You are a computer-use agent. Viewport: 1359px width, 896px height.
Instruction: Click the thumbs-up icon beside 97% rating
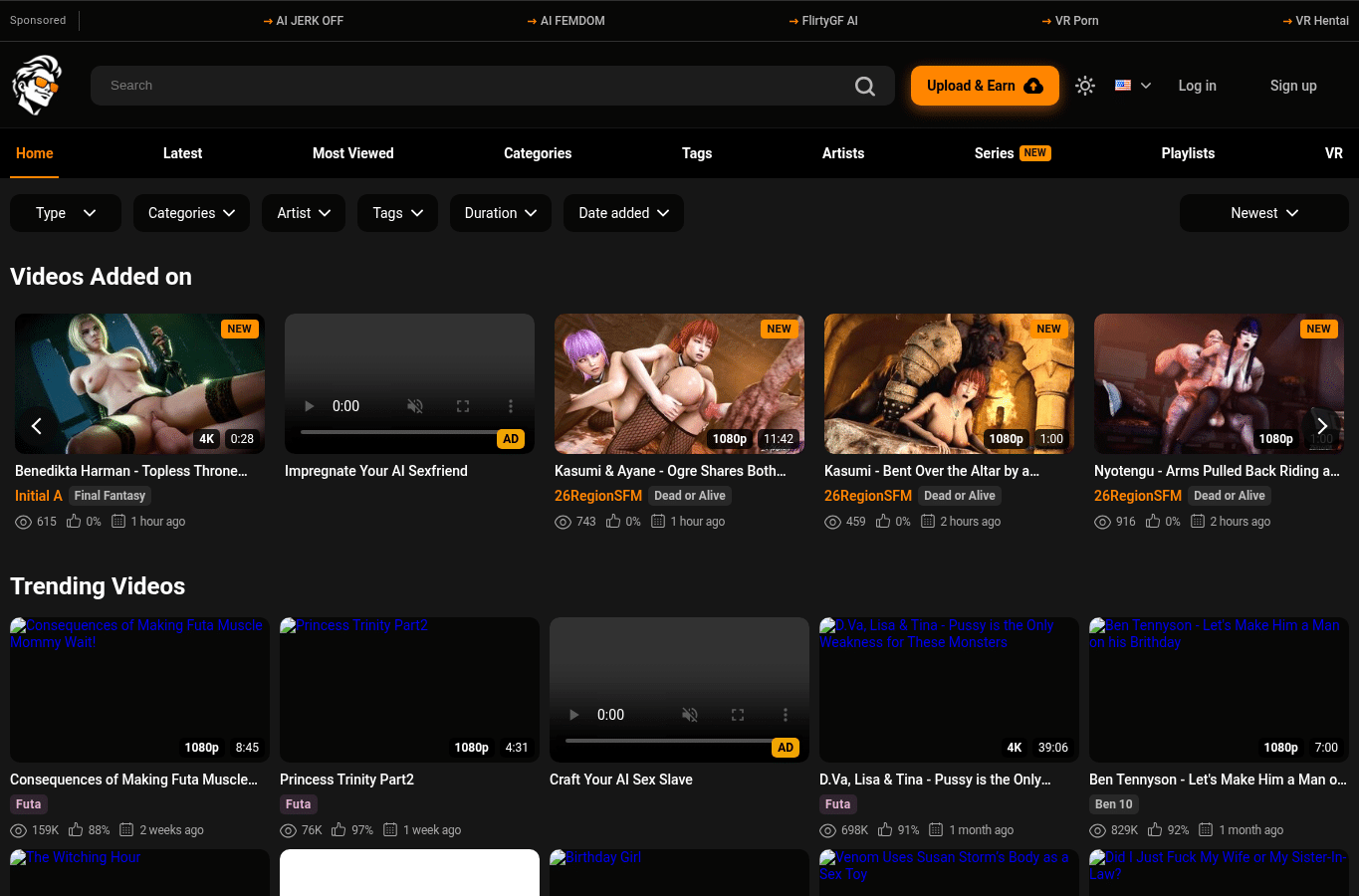tap(339, 829)
